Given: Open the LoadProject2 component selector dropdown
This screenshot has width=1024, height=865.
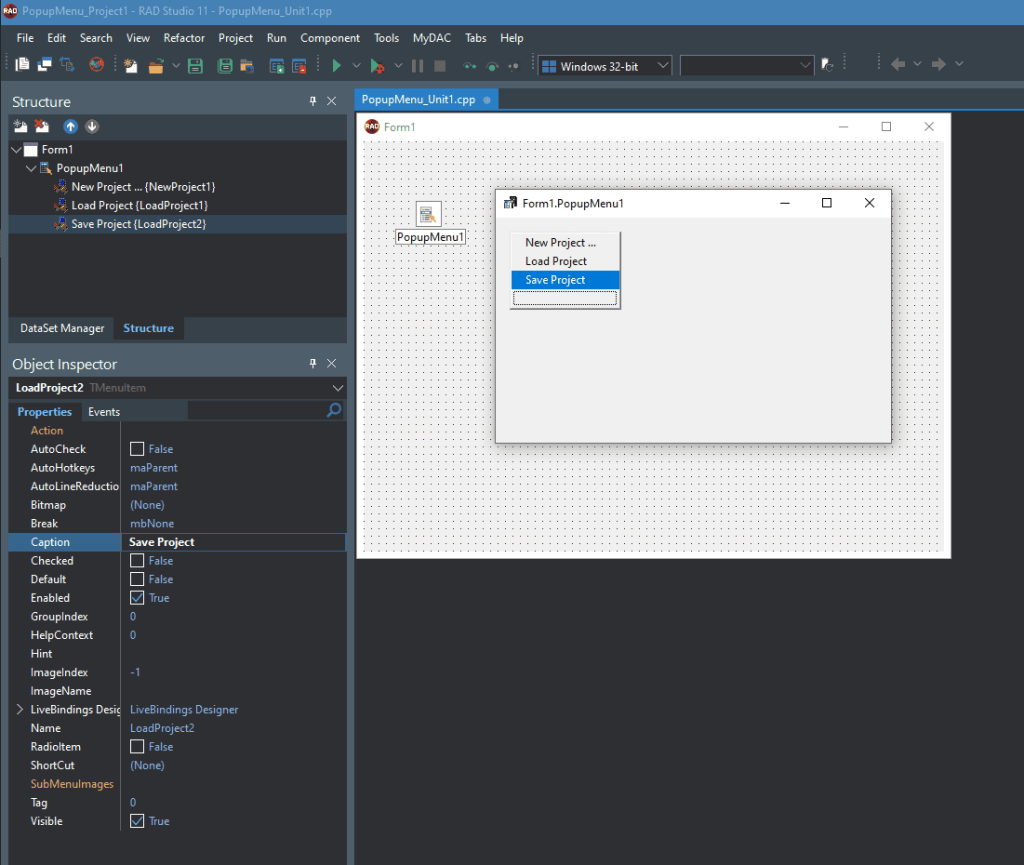Looking at the screenshot, I should (338, 388).
